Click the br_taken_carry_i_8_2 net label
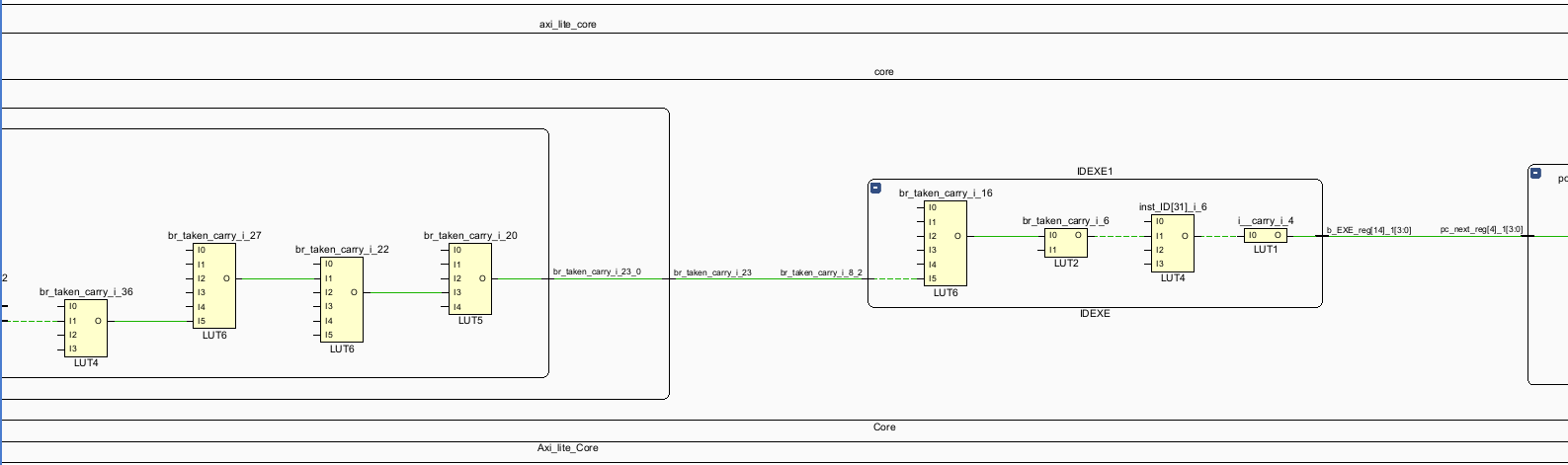The width and height of the screenshot is (1568, 465). click(x=820, y=272)
